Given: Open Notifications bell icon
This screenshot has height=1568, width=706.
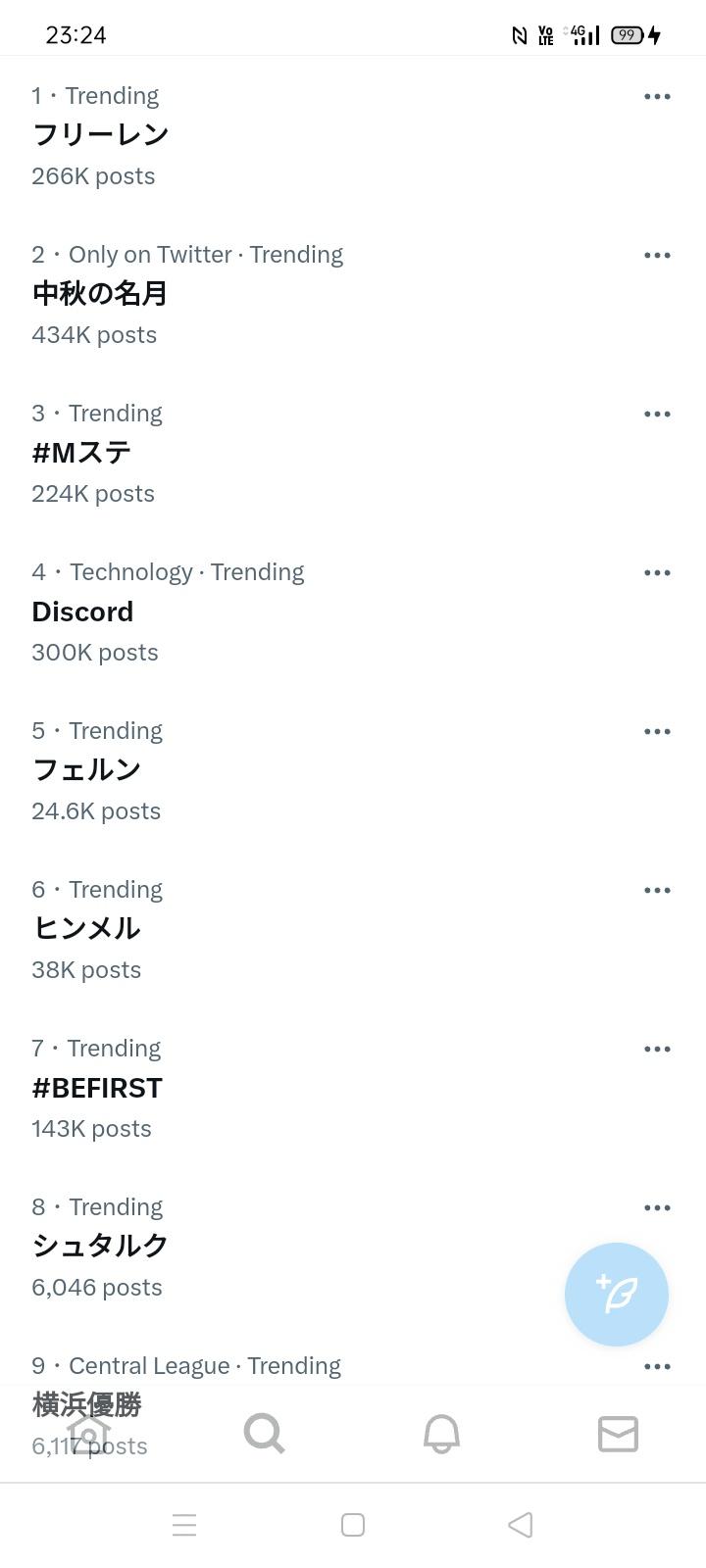Looking at the screenshot, I should (x=441, y=1434).
